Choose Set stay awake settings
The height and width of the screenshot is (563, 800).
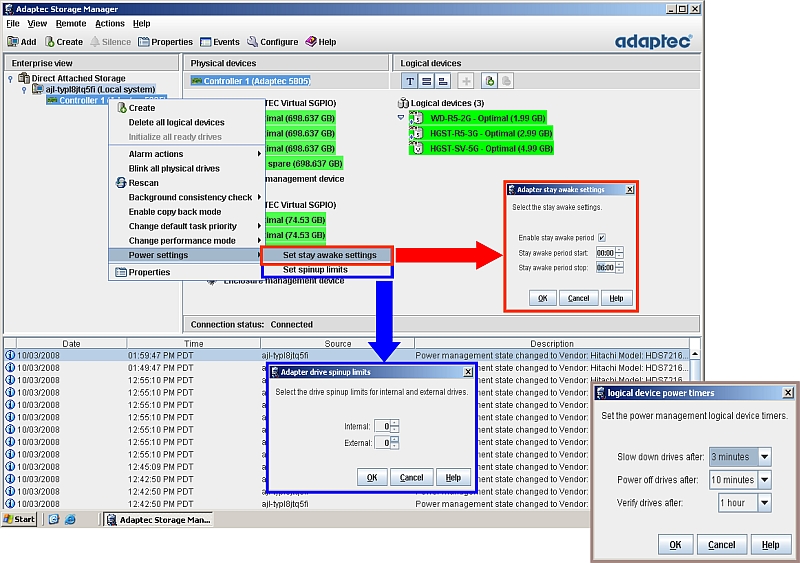click(327, 255)
